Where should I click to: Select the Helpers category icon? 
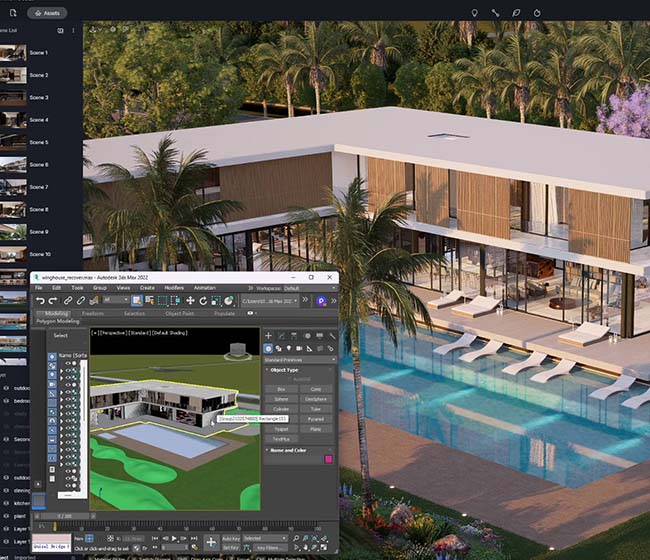click(x=309, y=349)
